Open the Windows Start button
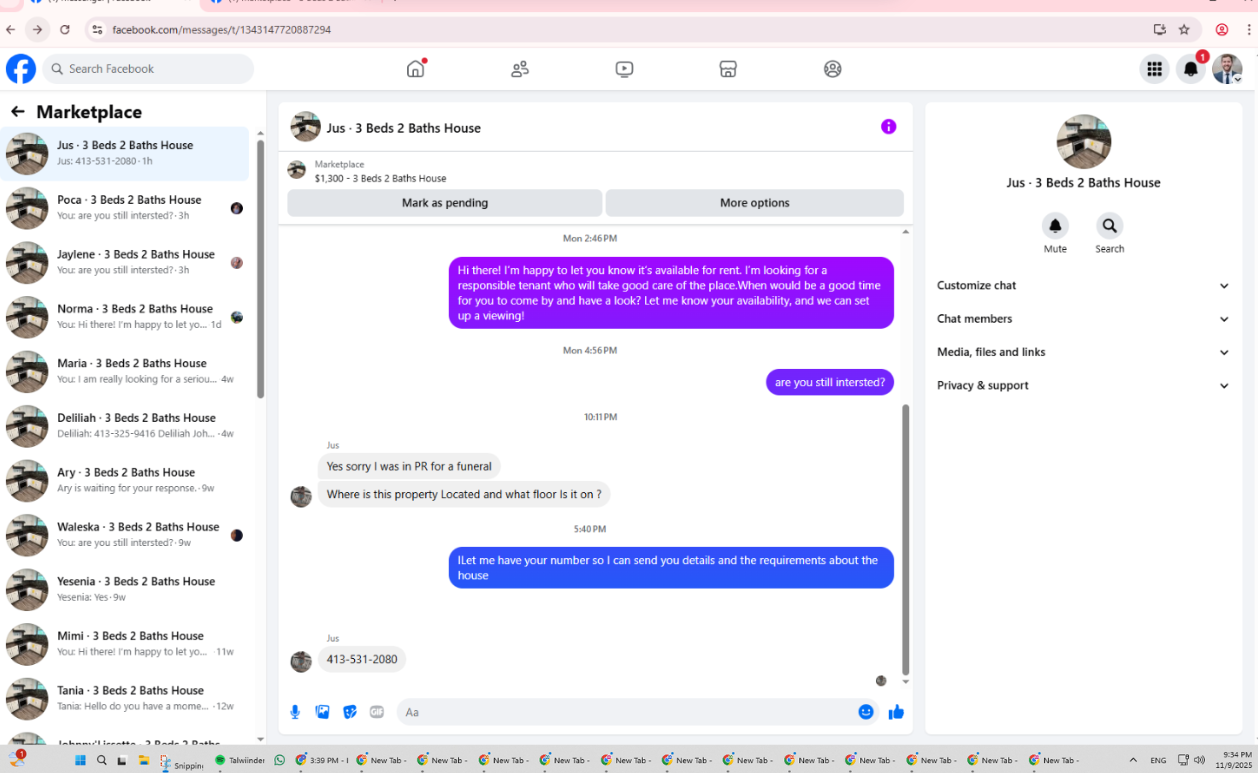Image resolution: width=1258 pixels, height=773 pixels. [x=80, y=760]
